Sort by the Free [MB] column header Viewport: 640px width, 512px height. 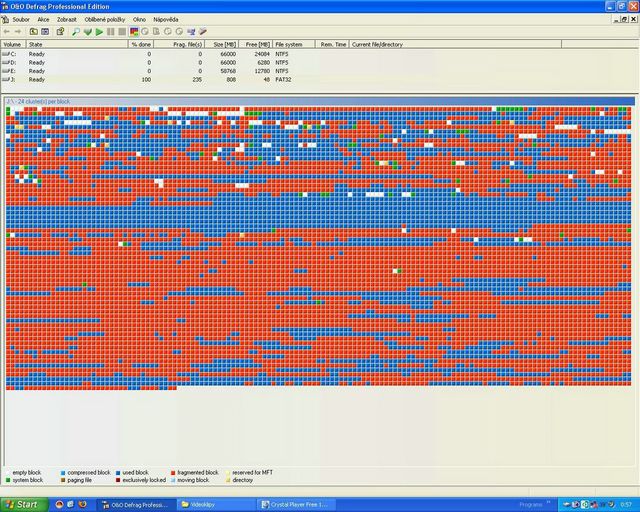[256, 44]
